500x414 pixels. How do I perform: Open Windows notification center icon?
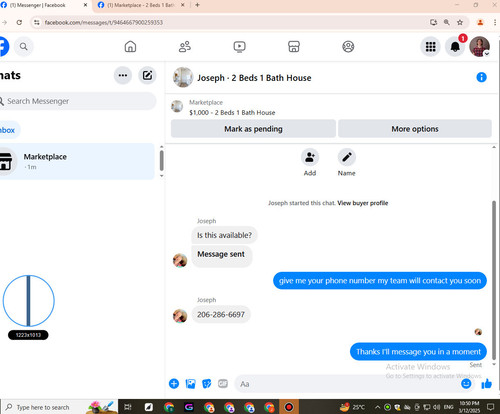tap(490, 407)
